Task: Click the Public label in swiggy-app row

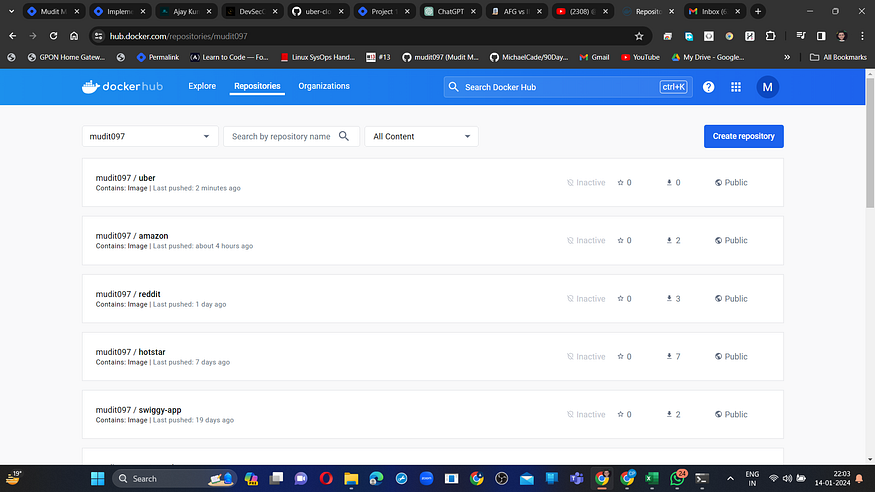Action: [x=736, y=414]
